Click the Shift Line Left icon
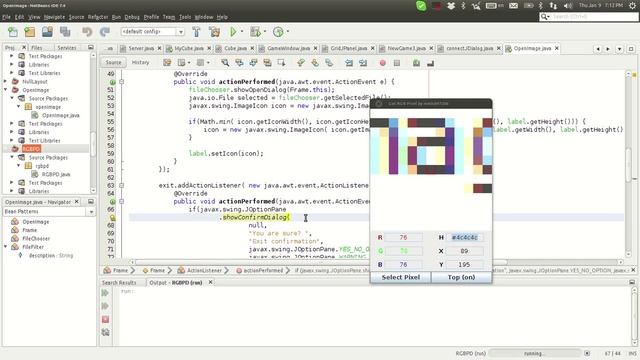The width and height of the screenshot is (640, 360). [x=349, y=63]
